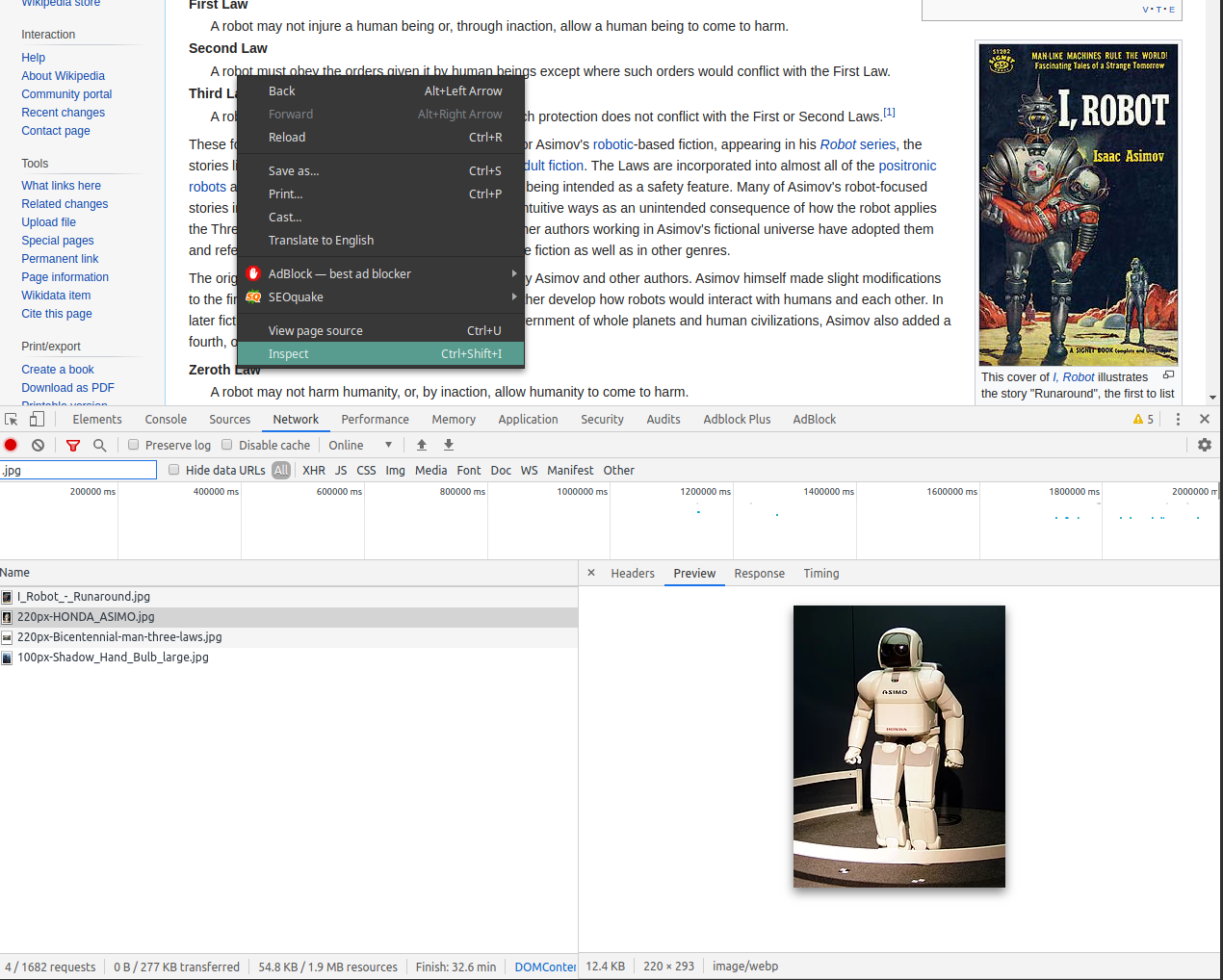Filter requests by XHR type
This screenshot has height=980, width=1223.
click(314, 471)
